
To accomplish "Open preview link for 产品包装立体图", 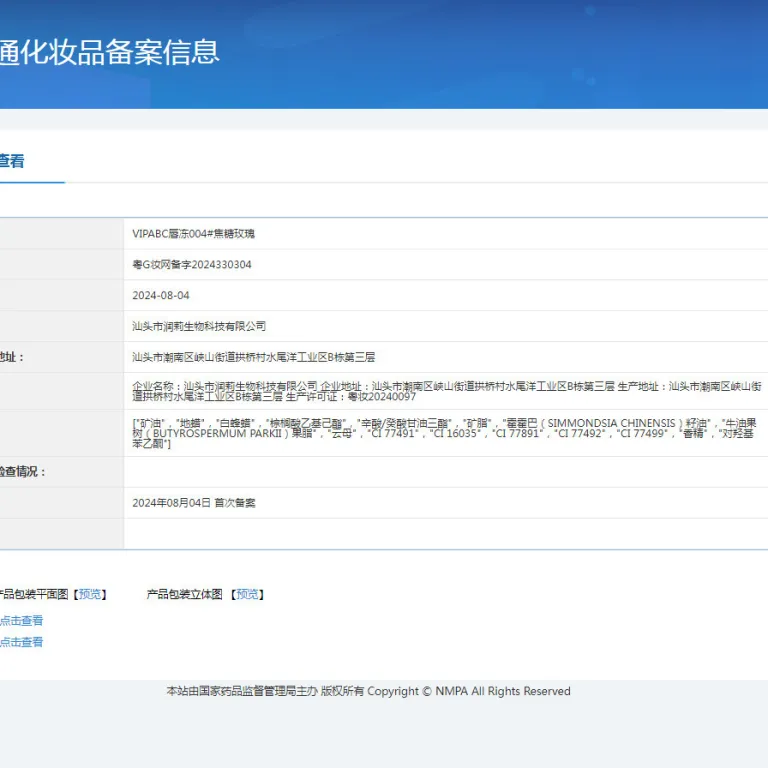I will pyautogui.click(x=247, y=594).
